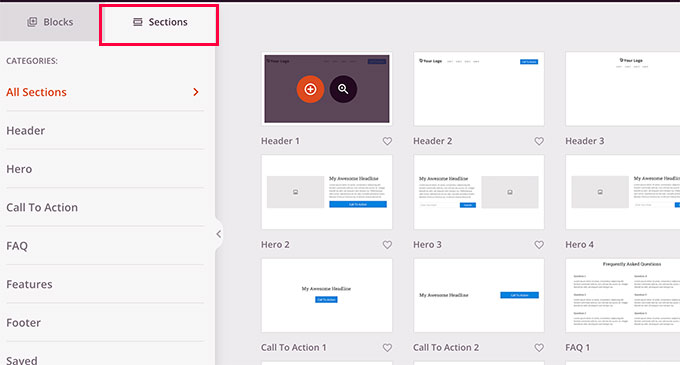680x365 pixels.
Task: Click the Header 1 label
Action: (x=280, y=141)
